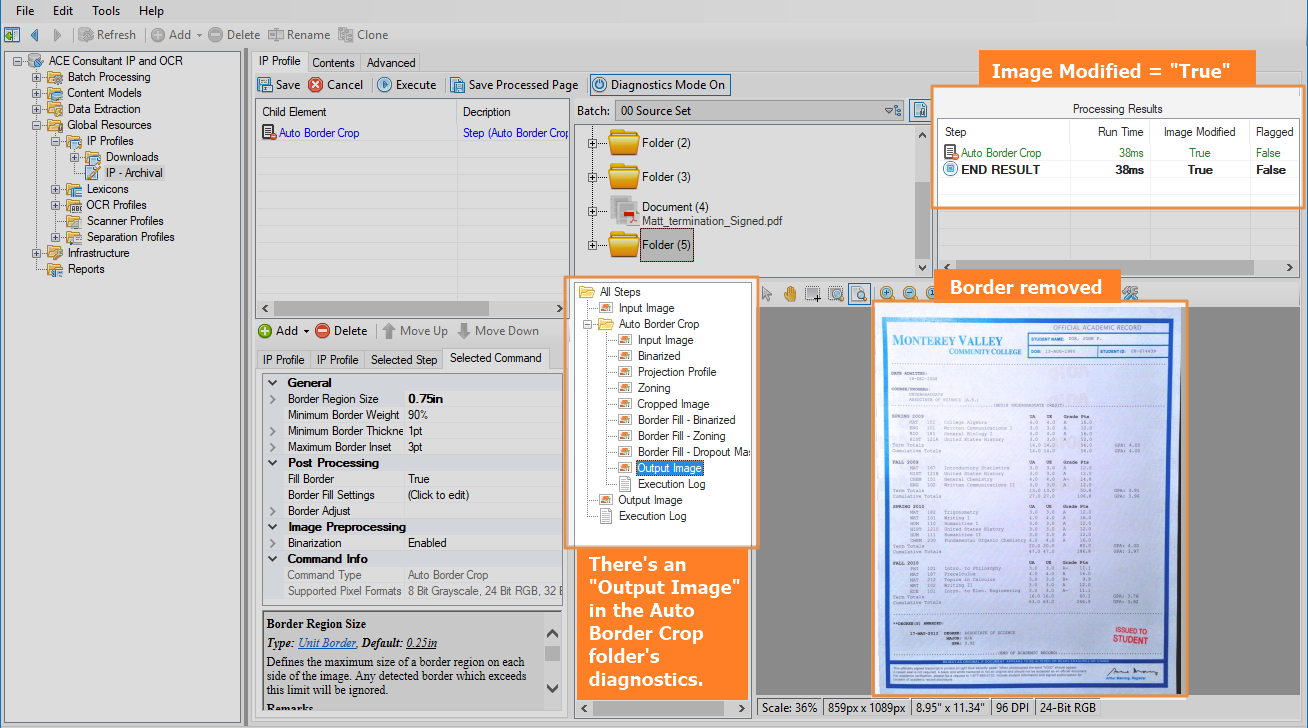Image resolution: width=1308 pixels, height=728 pixels.
Task: Expand the Border Region Size property
Action: (x=273, y=399)
